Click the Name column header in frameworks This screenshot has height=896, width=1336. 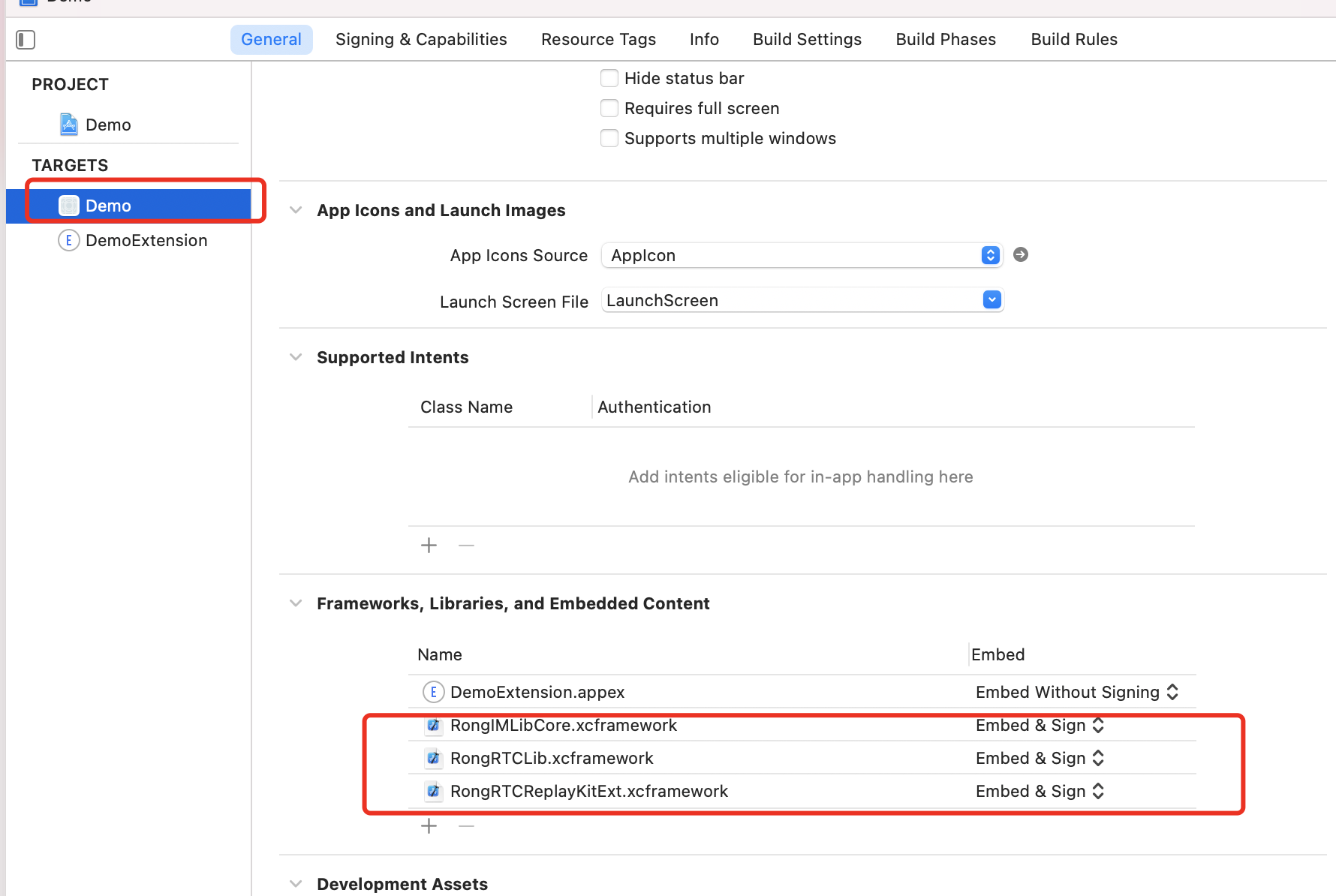(439, 654)
